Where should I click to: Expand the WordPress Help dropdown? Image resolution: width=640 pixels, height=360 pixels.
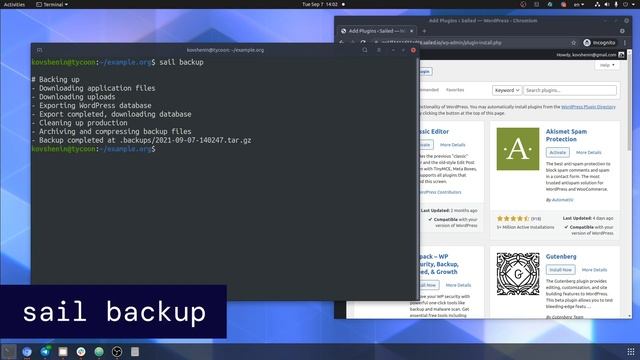tap(607, 65)
